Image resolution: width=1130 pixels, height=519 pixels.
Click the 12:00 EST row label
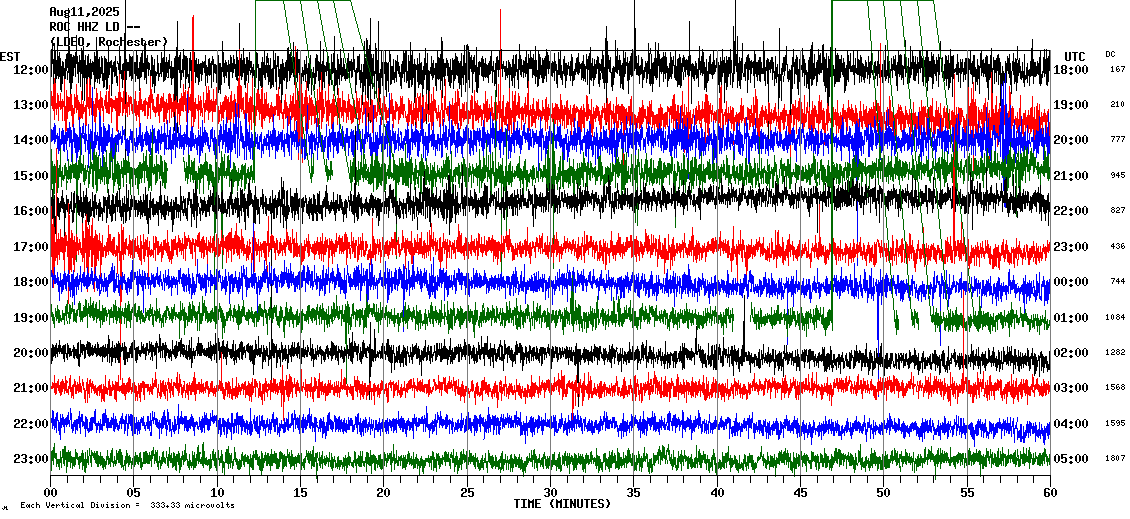click(32, 70)
